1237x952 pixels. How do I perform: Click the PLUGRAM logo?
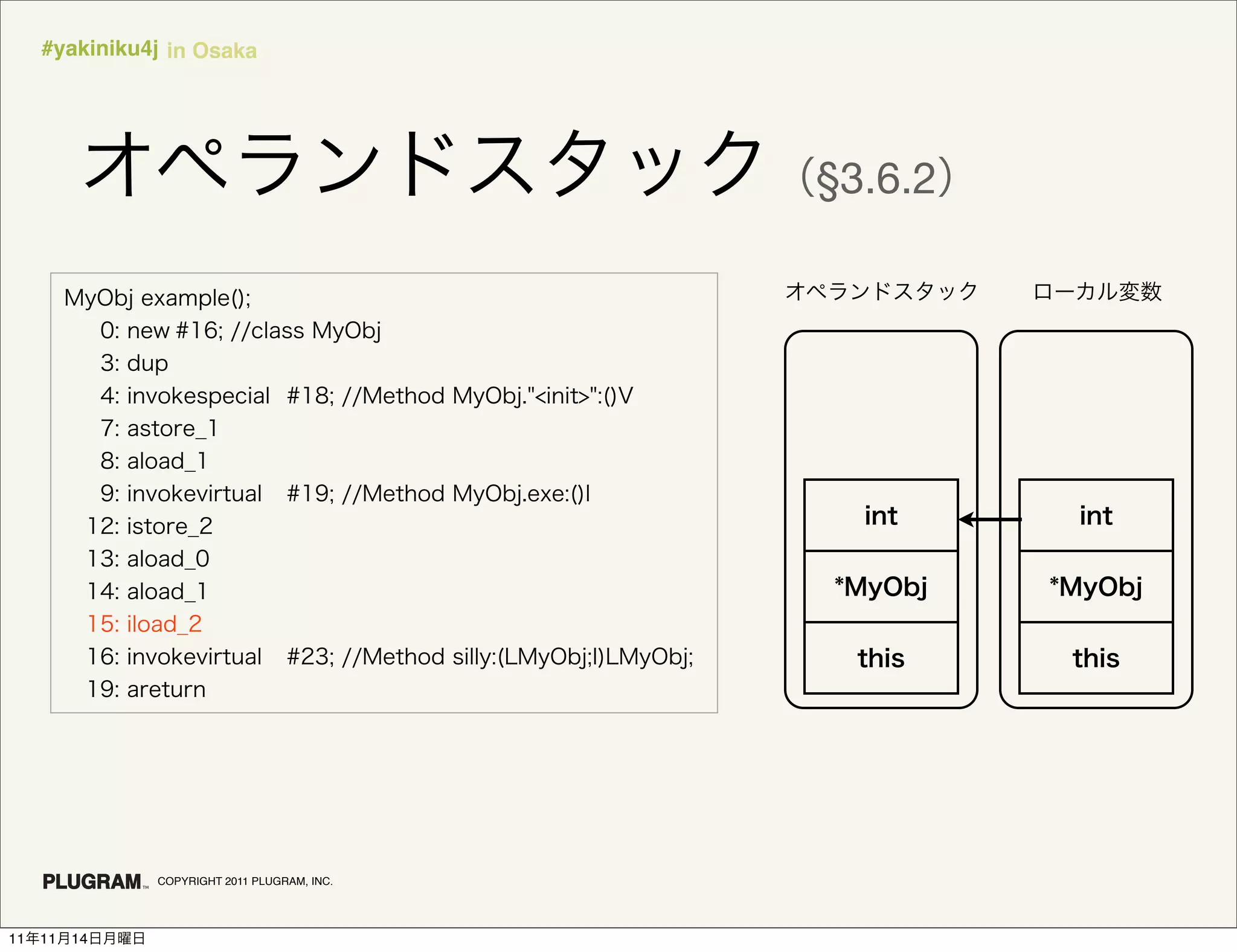(x=92, y=881)
